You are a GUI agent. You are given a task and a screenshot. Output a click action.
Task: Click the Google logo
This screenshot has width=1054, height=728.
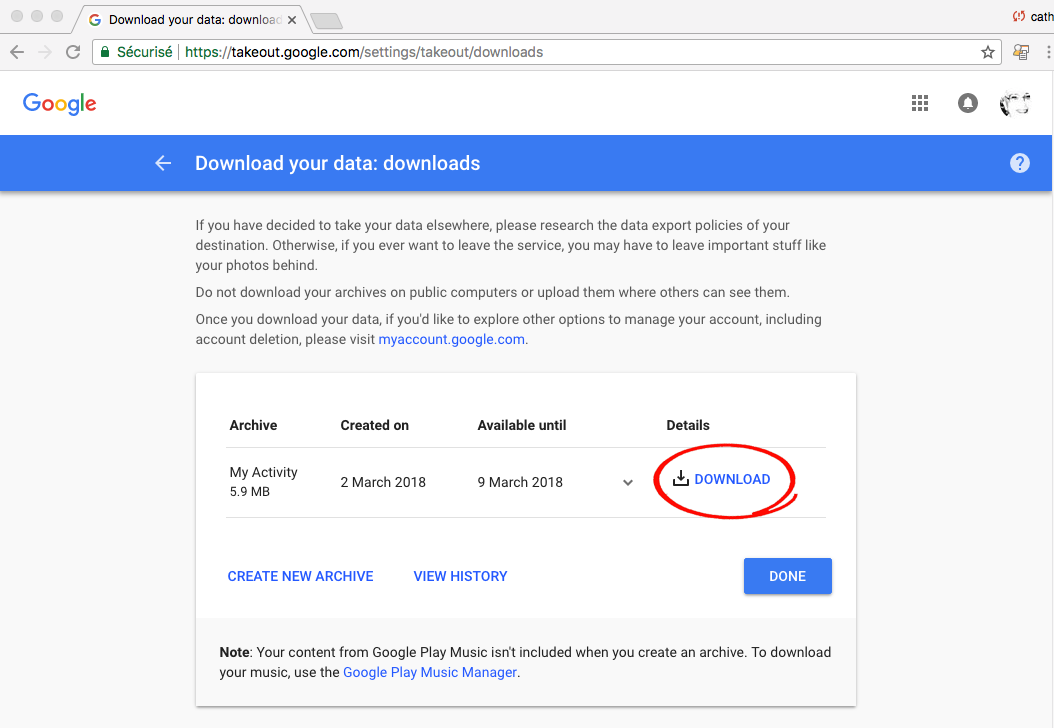pos(59,104)
